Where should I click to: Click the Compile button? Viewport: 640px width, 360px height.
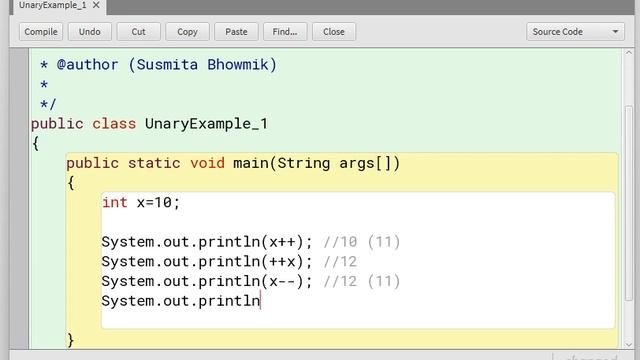41,32
